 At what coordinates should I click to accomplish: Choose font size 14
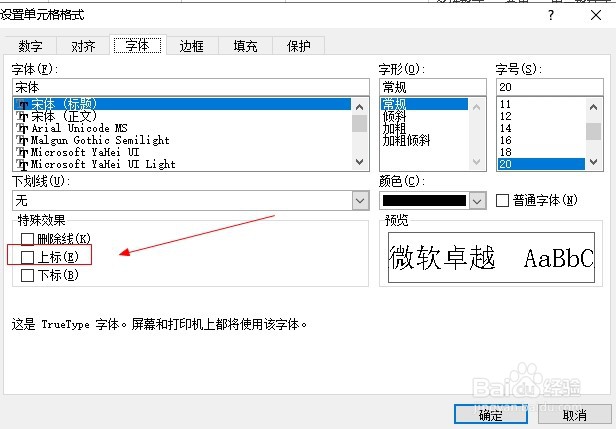(x=541, y=128)
